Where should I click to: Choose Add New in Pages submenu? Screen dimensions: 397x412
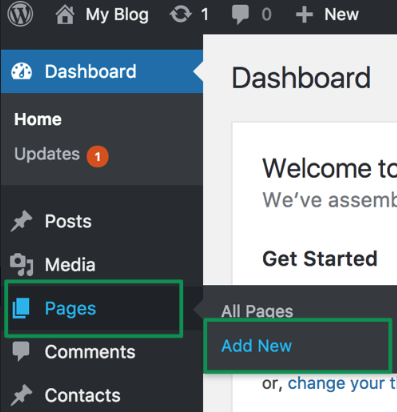click(x=257, y=346)
